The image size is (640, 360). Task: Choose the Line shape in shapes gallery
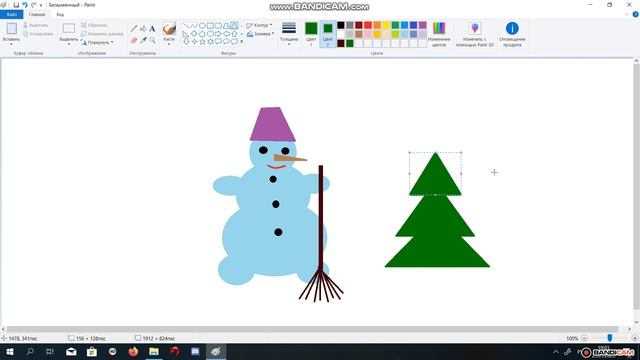click(x=186, y=26)
